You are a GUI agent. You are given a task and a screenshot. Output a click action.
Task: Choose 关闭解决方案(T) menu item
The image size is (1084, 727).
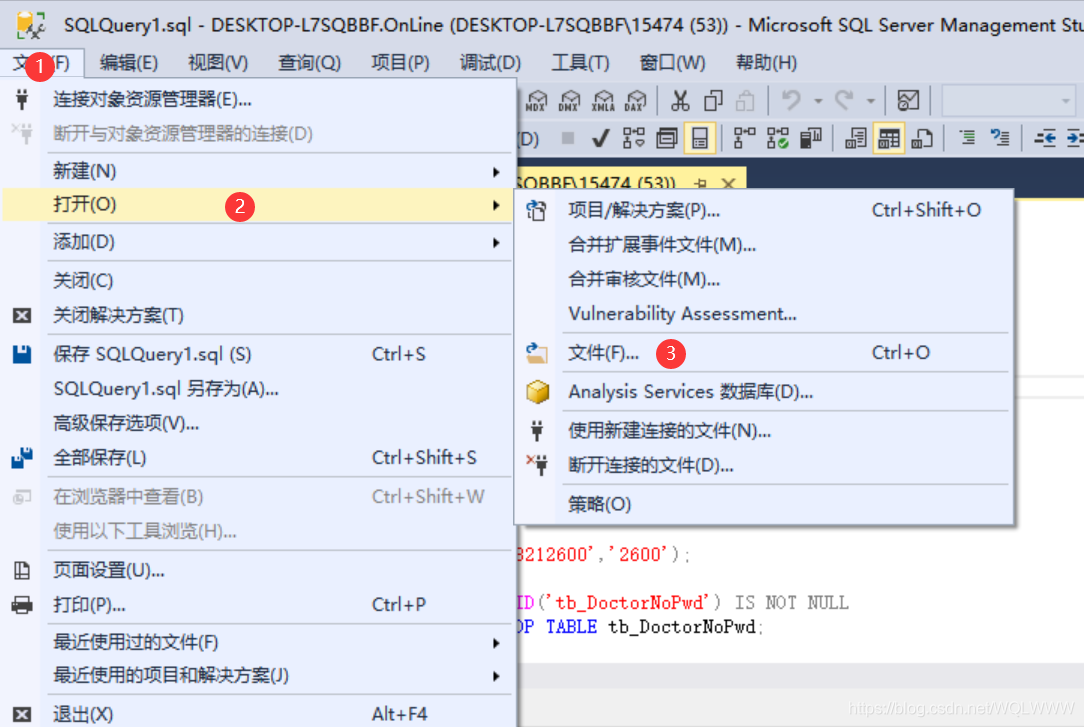point(259,315)
